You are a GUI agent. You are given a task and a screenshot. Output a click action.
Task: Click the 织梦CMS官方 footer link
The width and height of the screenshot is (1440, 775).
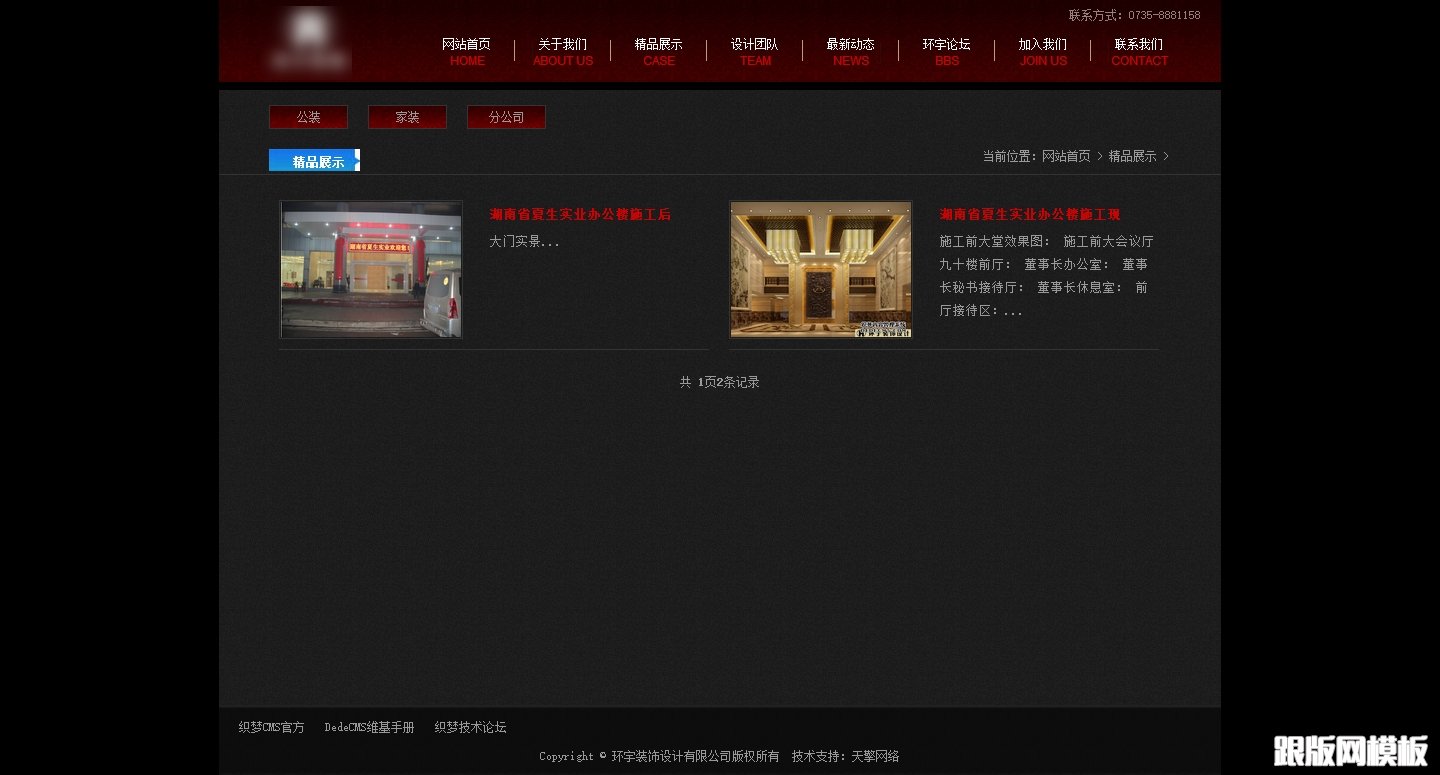(270, 727)
